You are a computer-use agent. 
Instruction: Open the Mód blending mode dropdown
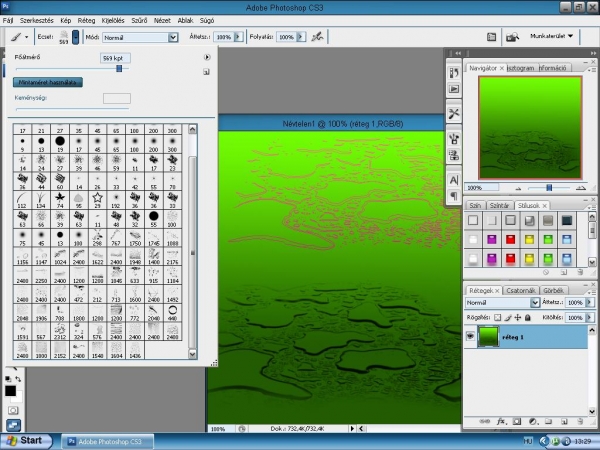pos(173,37)
